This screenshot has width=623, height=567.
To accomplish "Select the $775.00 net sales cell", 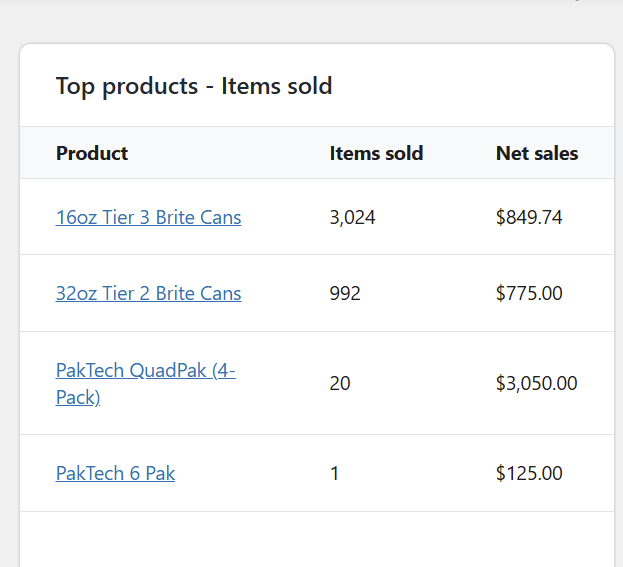I will pos(529,294).
